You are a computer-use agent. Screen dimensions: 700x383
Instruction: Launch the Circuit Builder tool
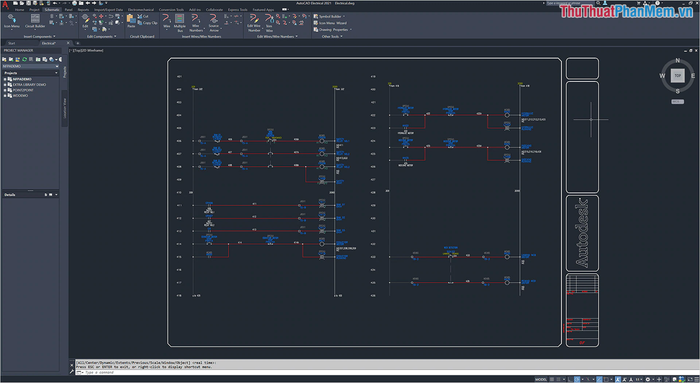(35, 21)
